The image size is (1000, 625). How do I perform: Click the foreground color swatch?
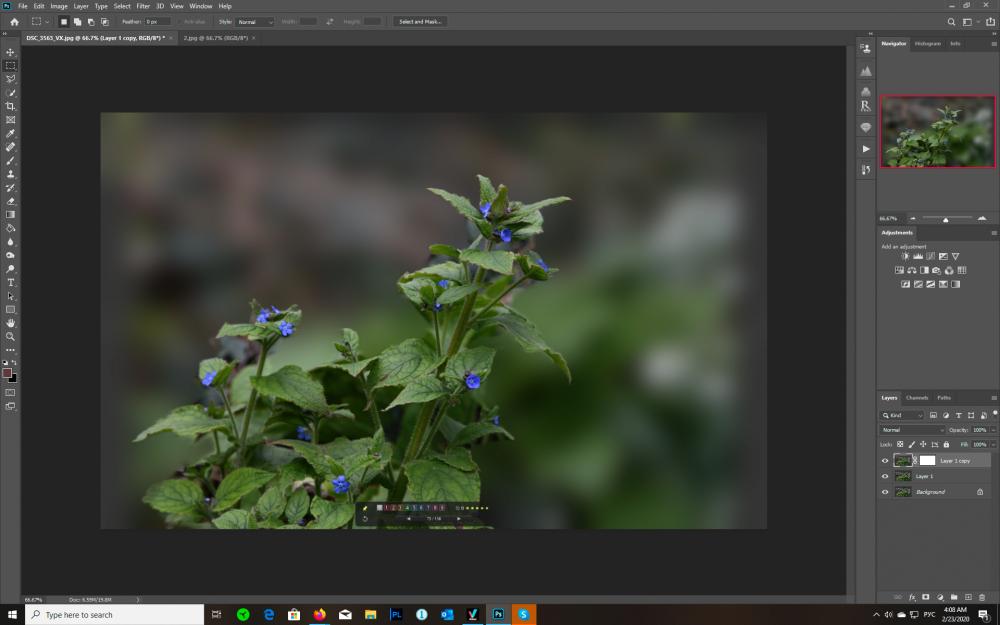pos(7,373)
